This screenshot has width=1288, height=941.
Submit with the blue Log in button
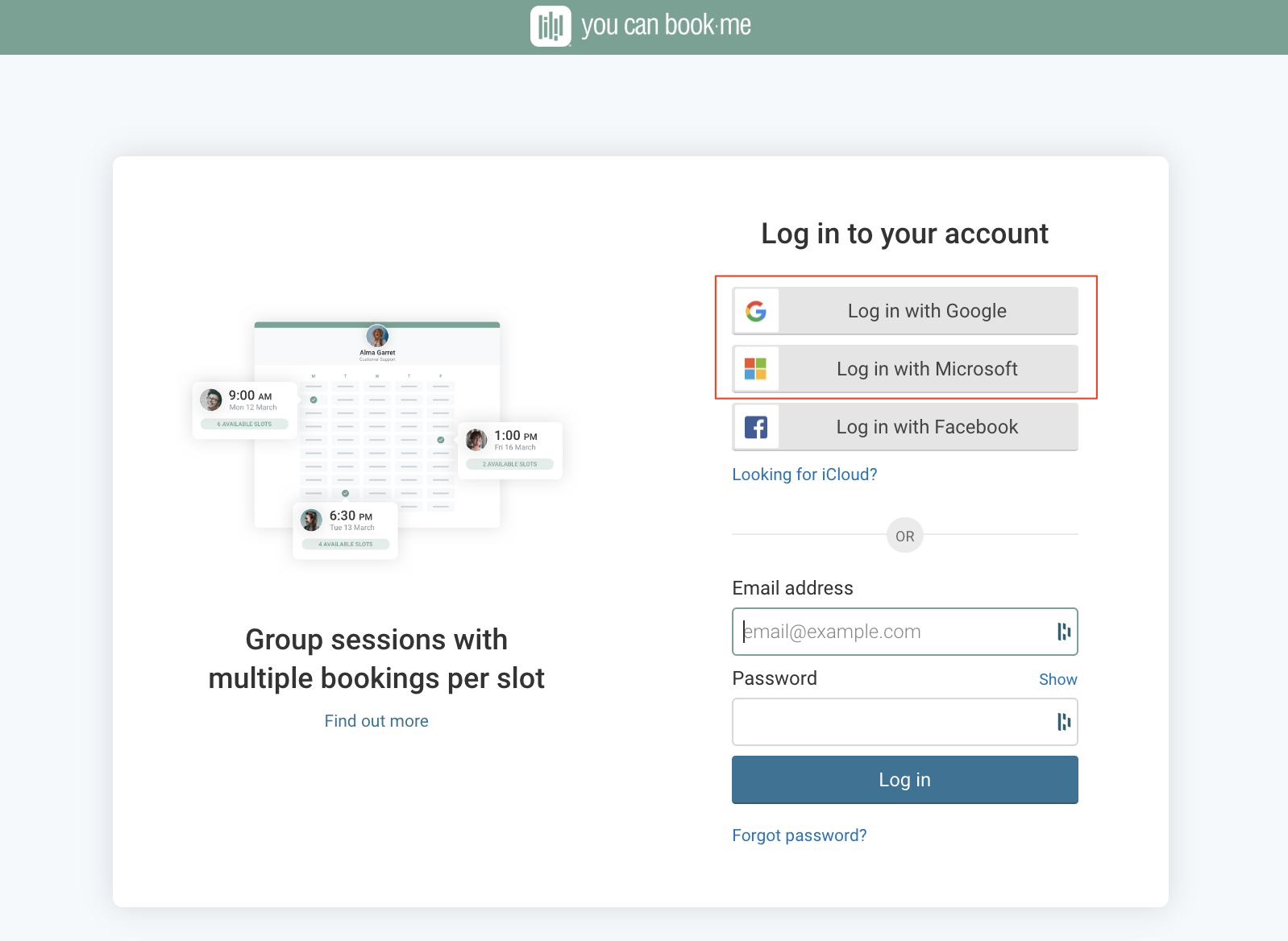[x=905, y=780]
